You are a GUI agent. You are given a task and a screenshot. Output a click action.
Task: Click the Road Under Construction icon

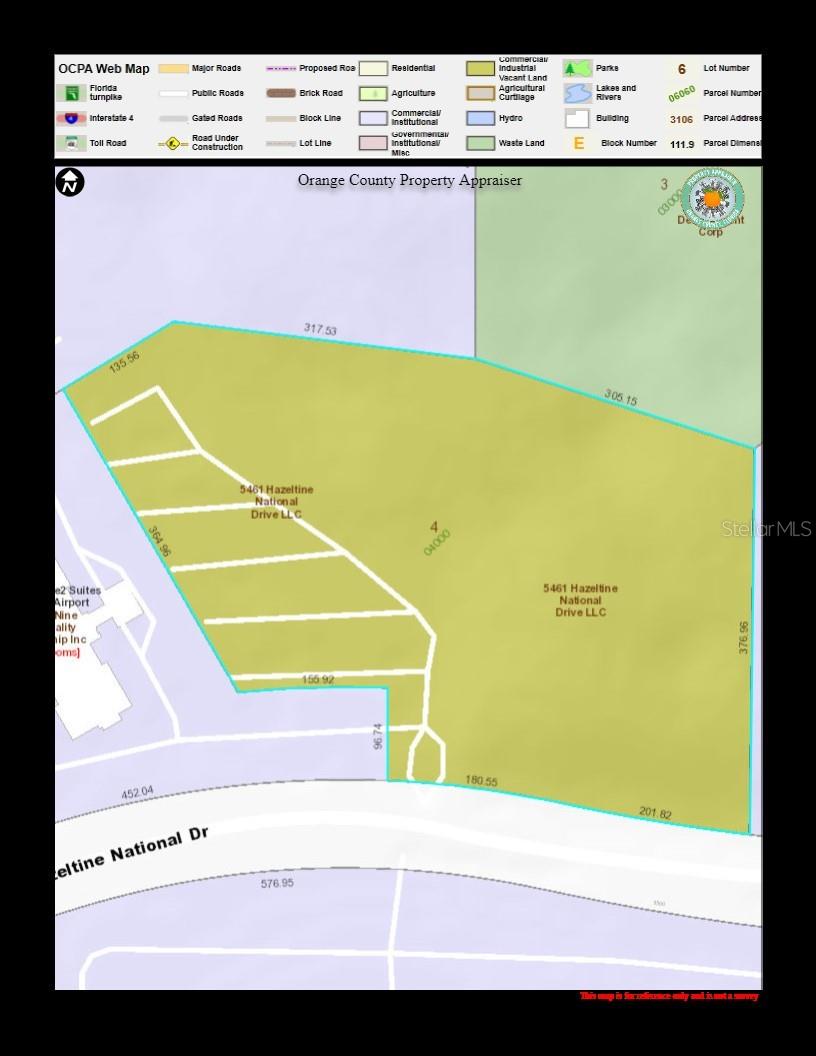click(173, 144)
